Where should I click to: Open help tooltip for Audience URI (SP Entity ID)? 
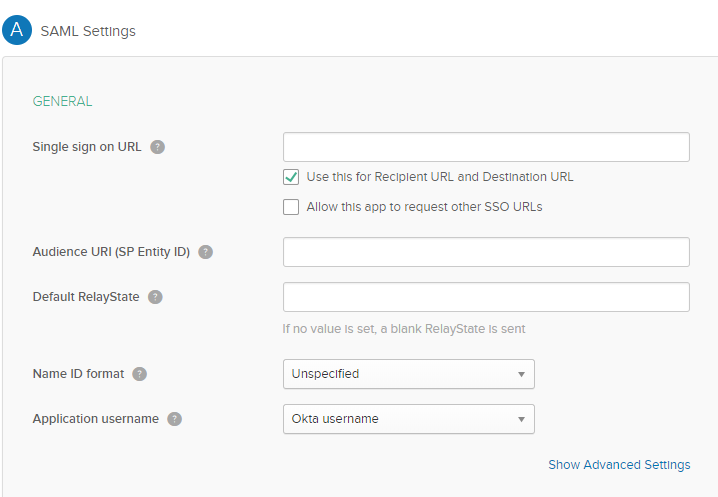tap(206, 252)
